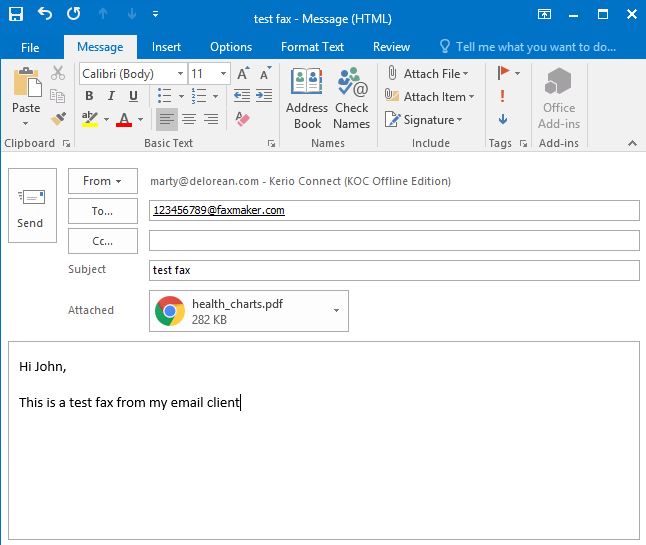Select the Format Painter brush
646x545 pixels.
click(x=58, y=119)
